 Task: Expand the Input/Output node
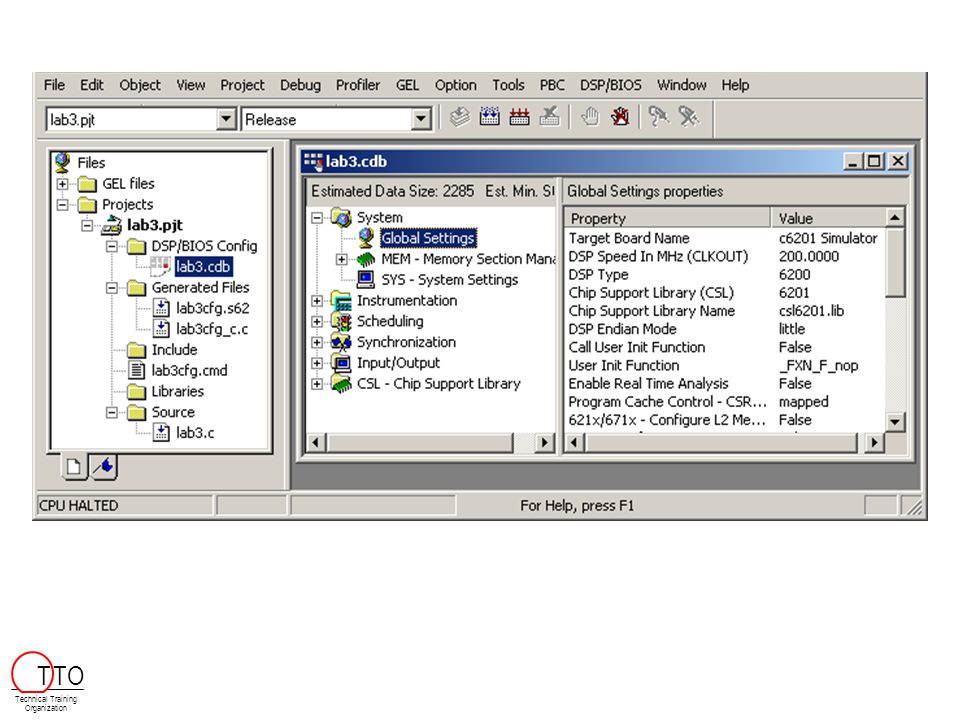[317, 364]
